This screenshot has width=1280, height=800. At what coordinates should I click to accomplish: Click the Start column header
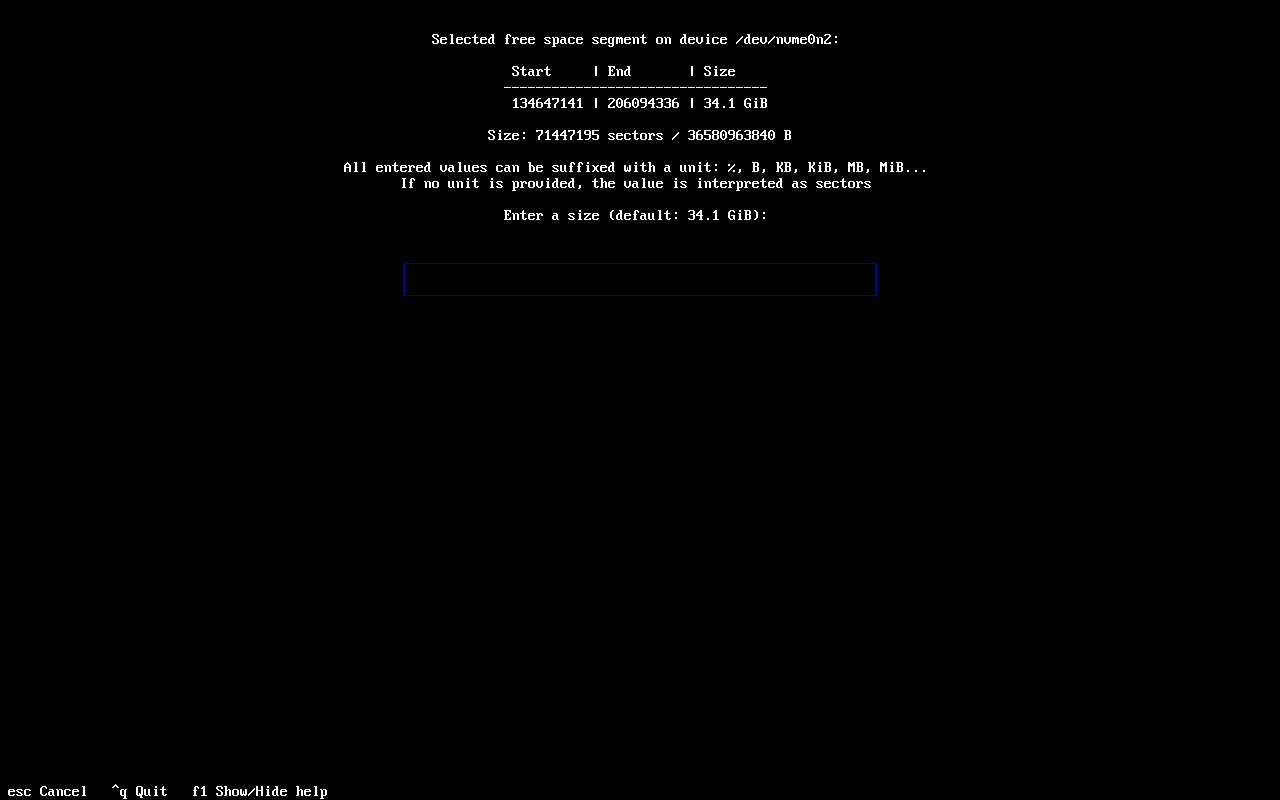point(531,71)
